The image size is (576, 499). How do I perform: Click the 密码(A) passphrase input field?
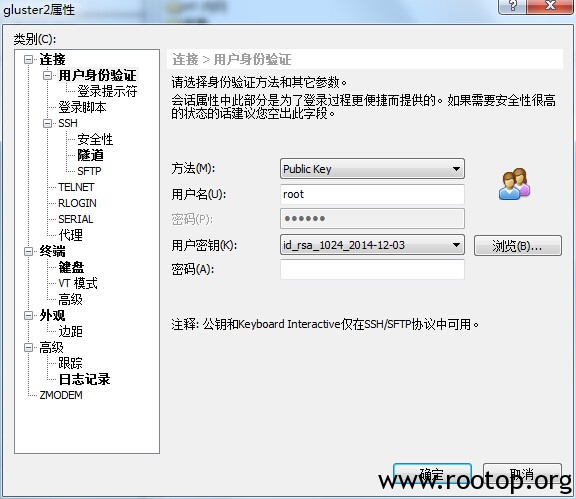point(372,270)
